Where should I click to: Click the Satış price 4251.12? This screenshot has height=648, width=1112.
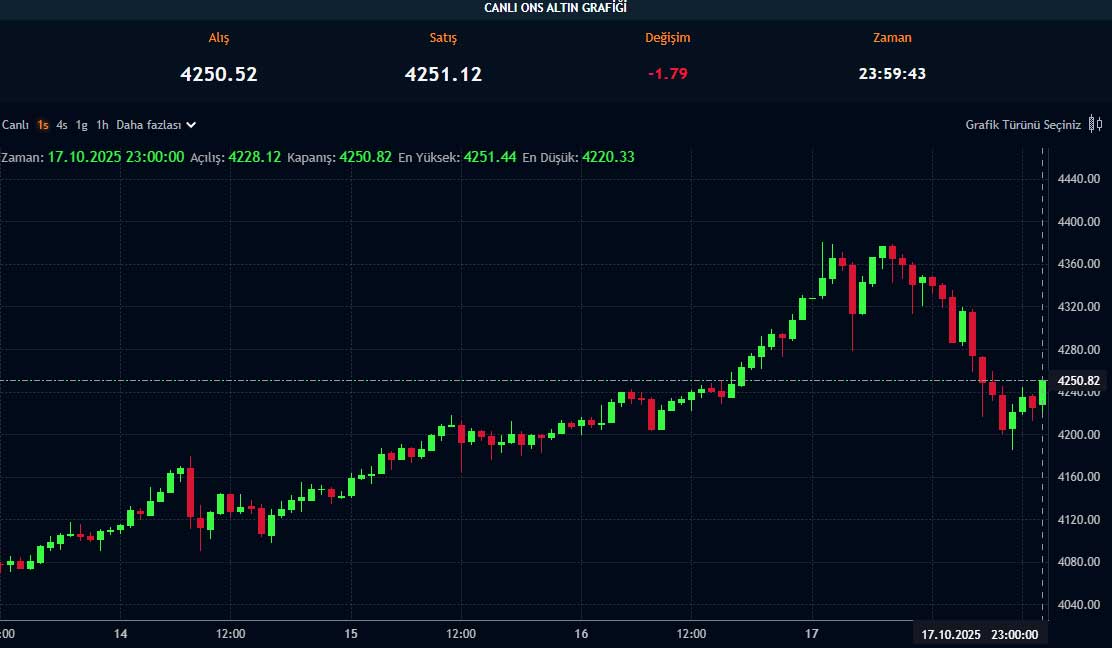point(443,74)
